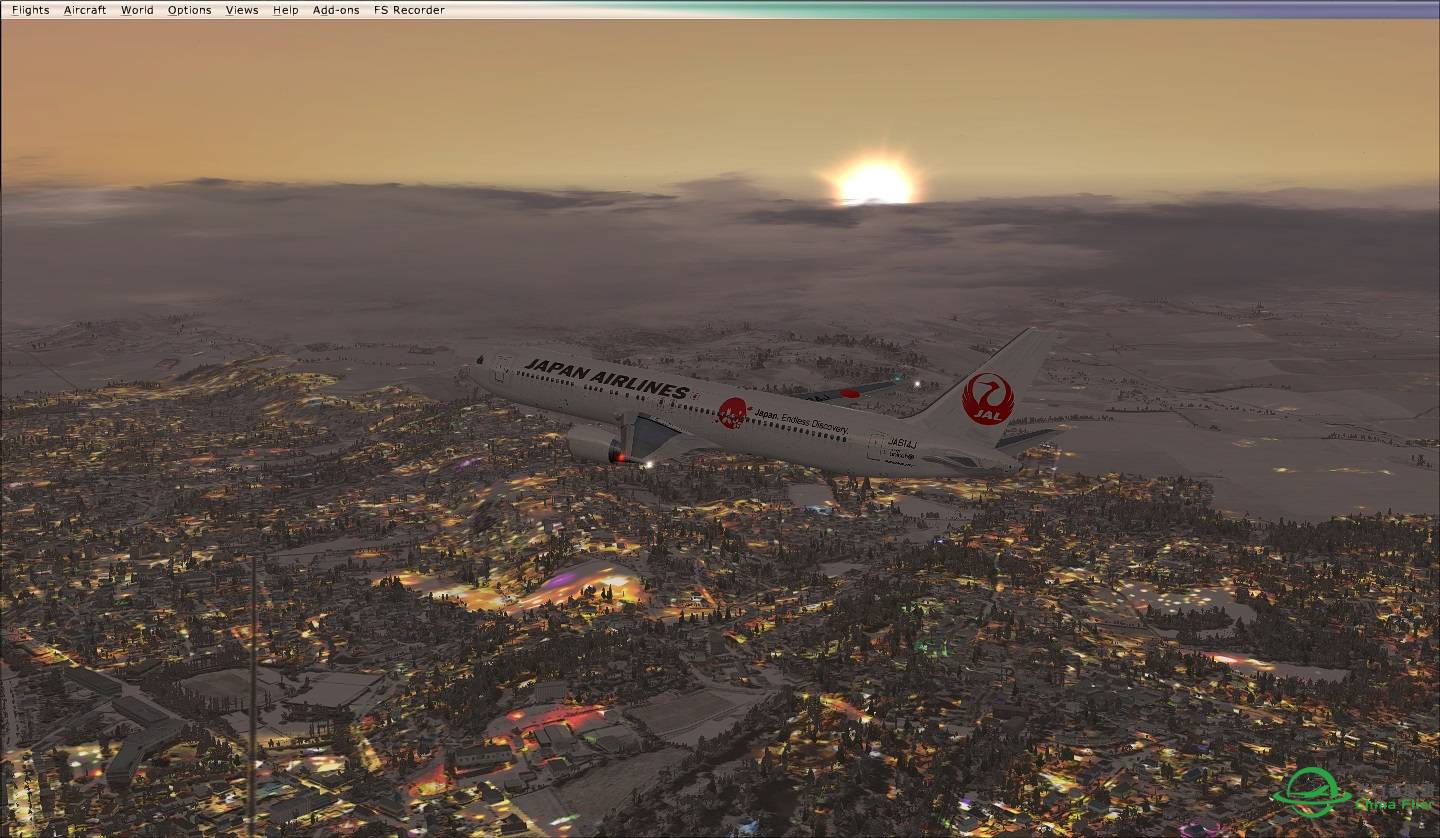Expand the World menu
The height and width of the screenshot is (838, 1440).
(137, 10)
